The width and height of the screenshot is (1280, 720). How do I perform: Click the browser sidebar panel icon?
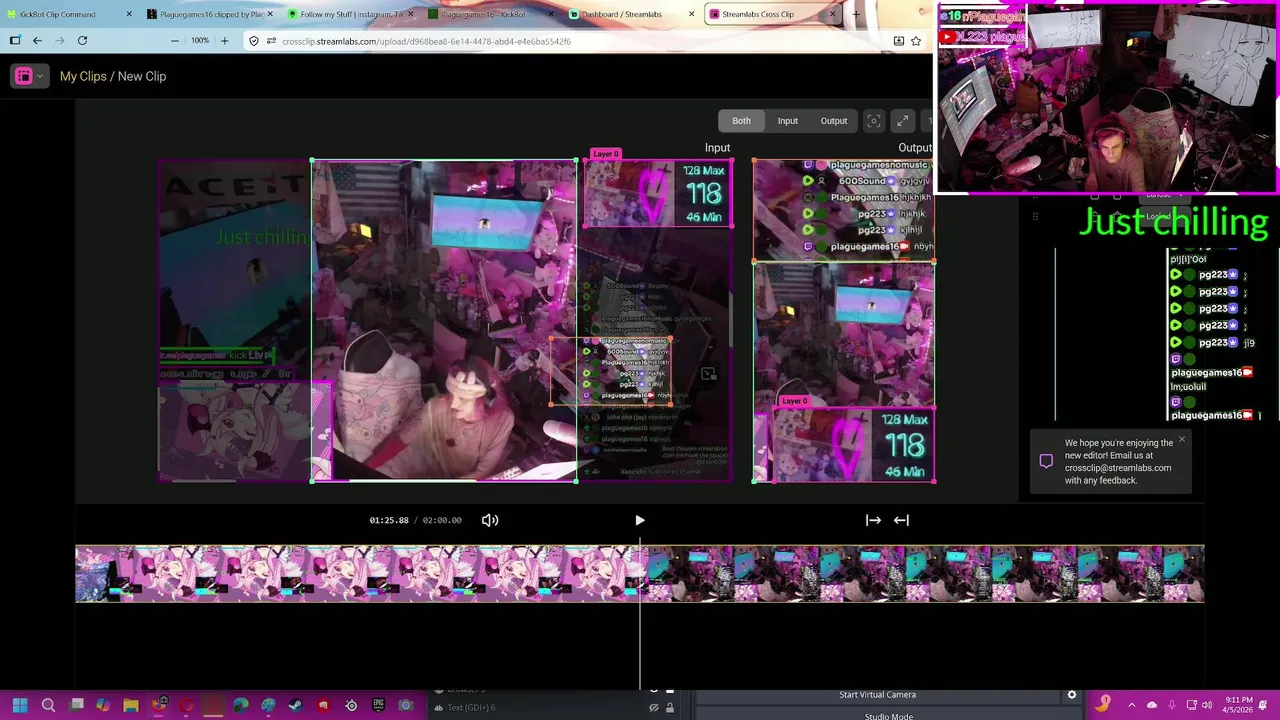point(15,40)
